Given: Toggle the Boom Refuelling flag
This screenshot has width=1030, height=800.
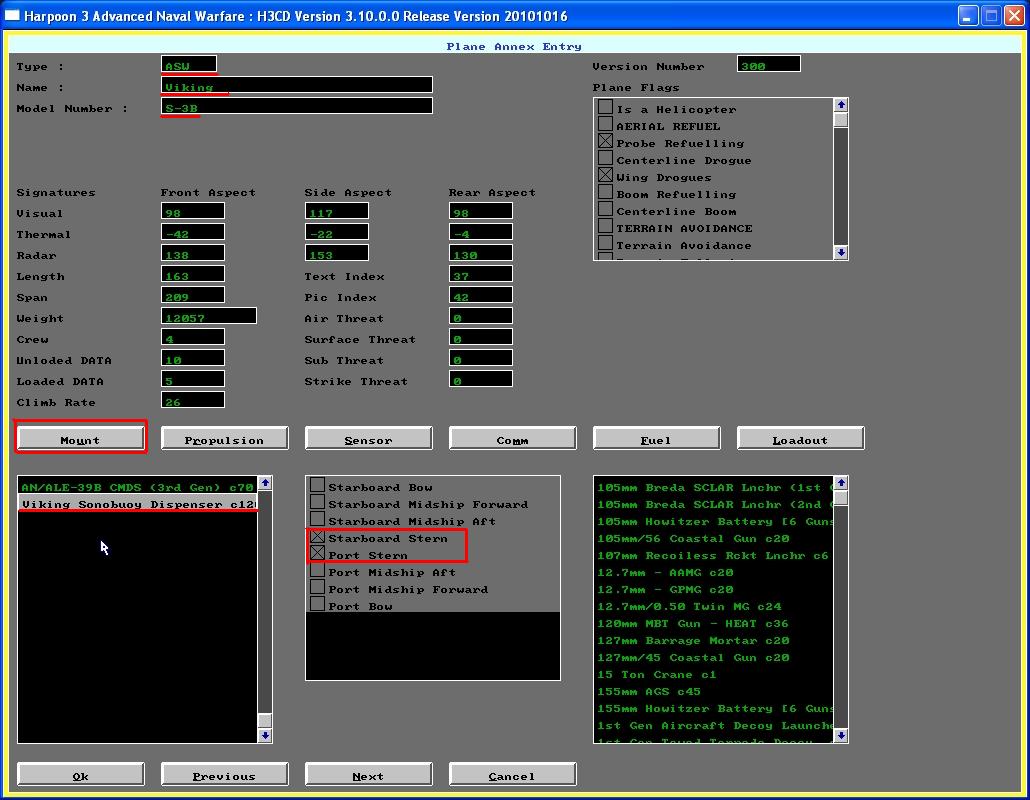Looking at the screenshot, I should point(605,192).
